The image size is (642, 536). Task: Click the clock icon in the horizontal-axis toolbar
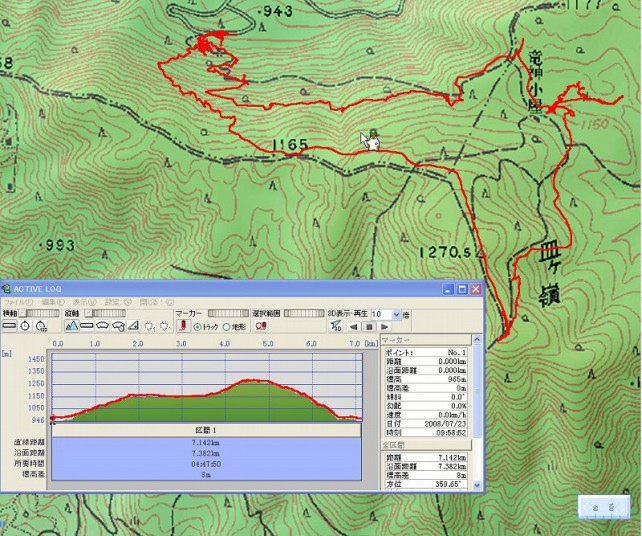point(25,326)
